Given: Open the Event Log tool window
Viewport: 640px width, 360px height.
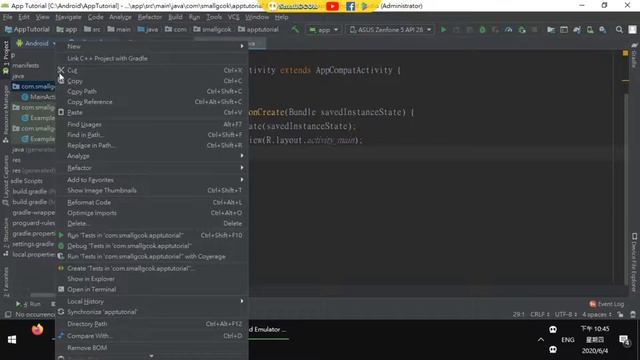Looking at the screenshot, I should 607,304.
